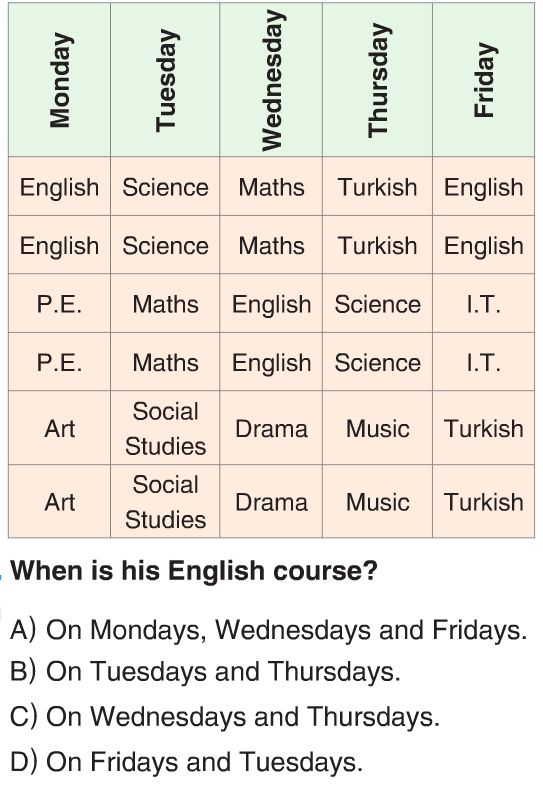Click the first P.E. cell under Monday
Image resolution: width=543 pixels, height=789 pixels.
pos(59,303)
